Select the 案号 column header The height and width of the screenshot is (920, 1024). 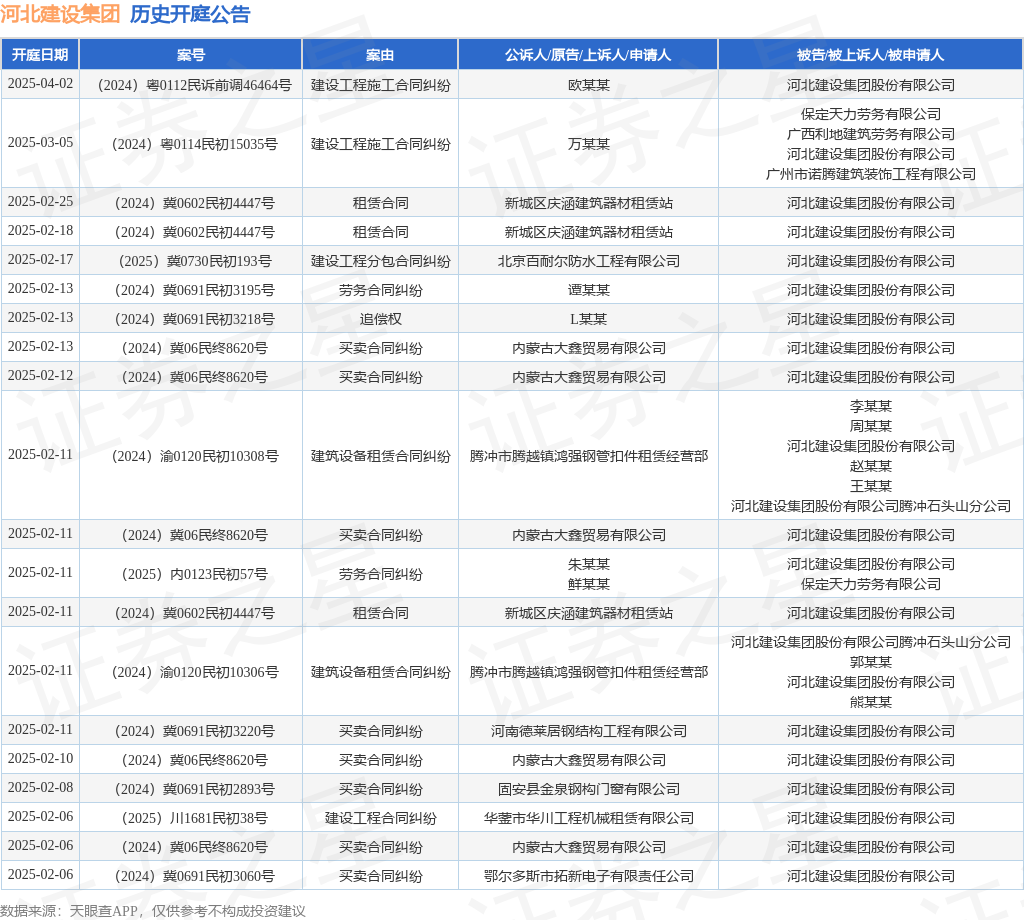191,55
